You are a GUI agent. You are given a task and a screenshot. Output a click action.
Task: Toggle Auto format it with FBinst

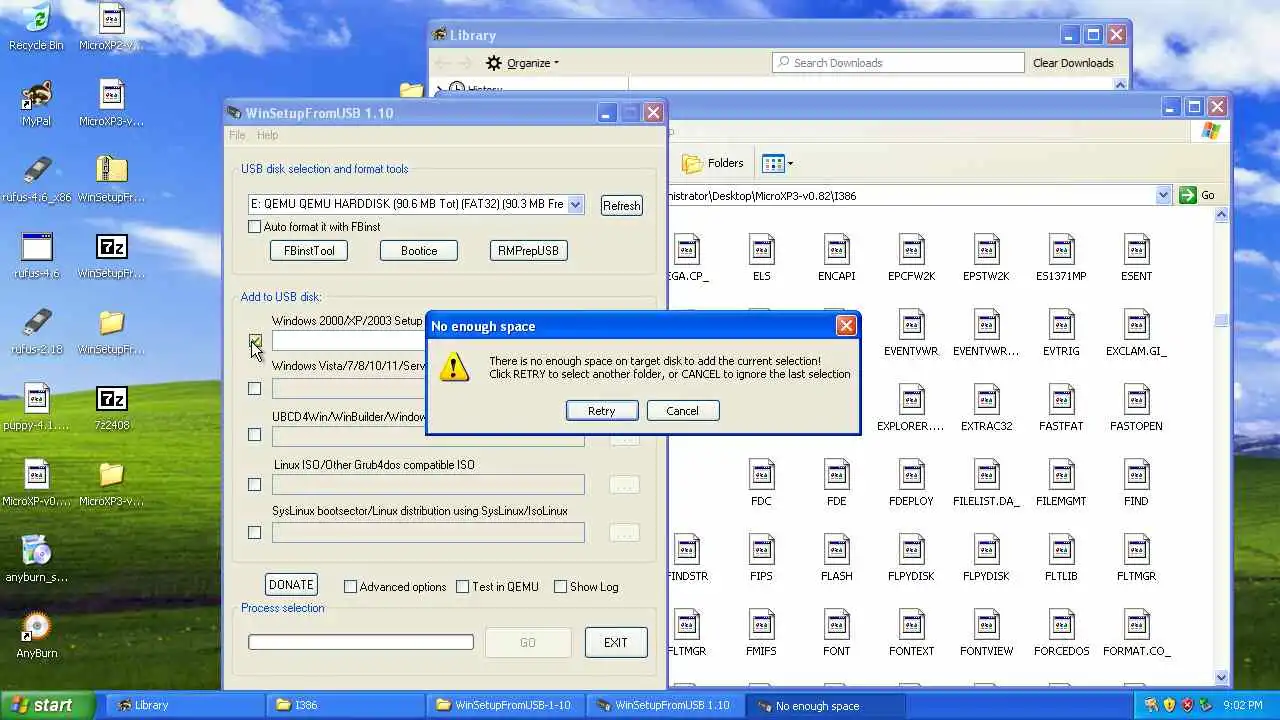[x=254, y=227]
